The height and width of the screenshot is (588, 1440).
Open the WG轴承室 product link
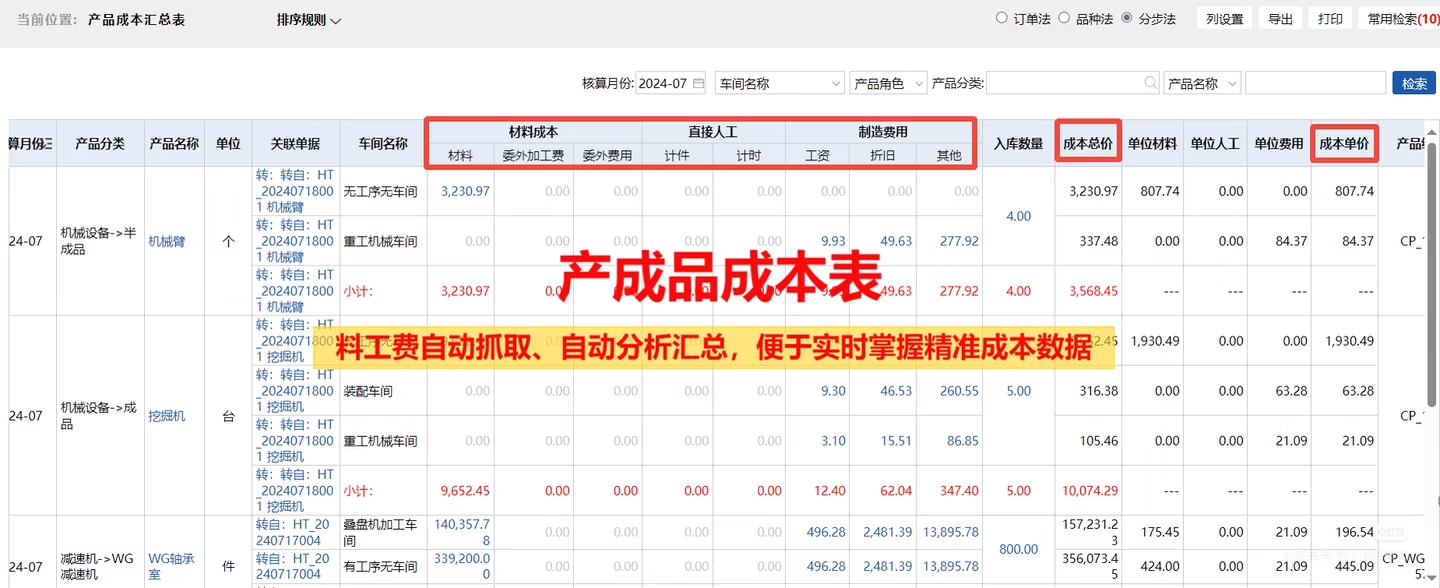(x=173, y=567)
